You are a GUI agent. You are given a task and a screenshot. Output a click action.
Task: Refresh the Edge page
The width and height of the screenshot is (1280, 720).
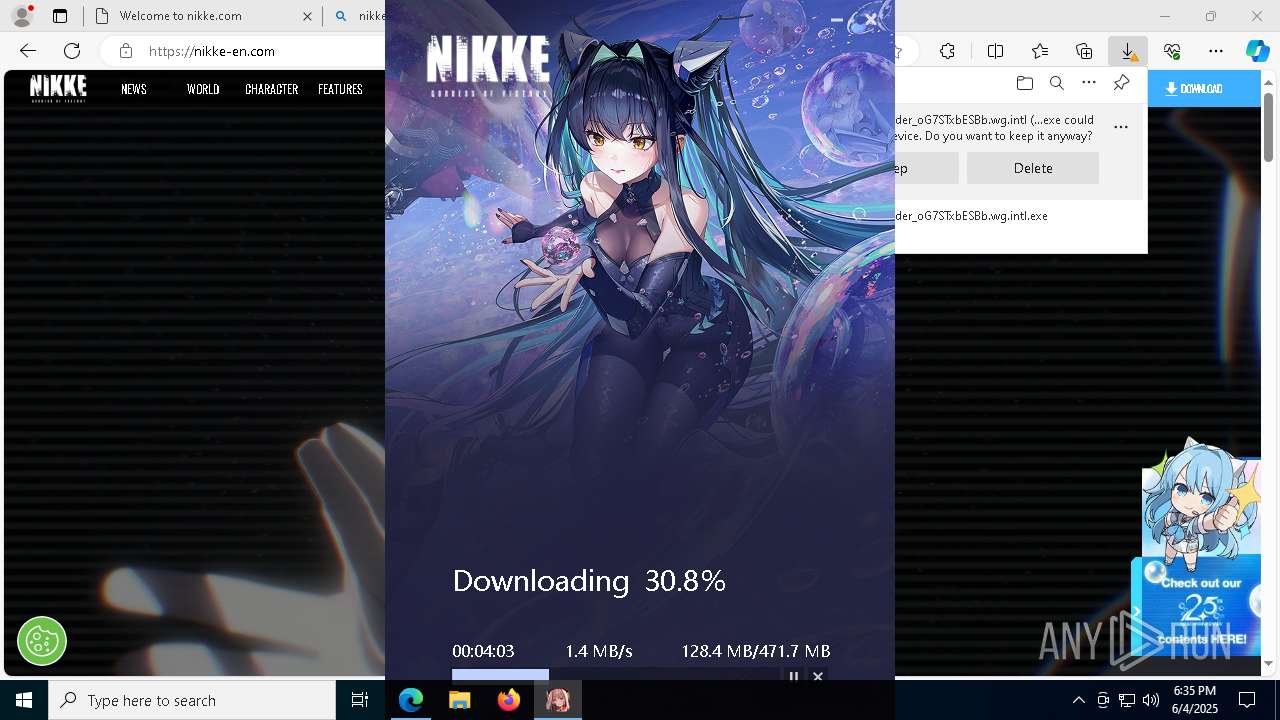click(72, 51)
